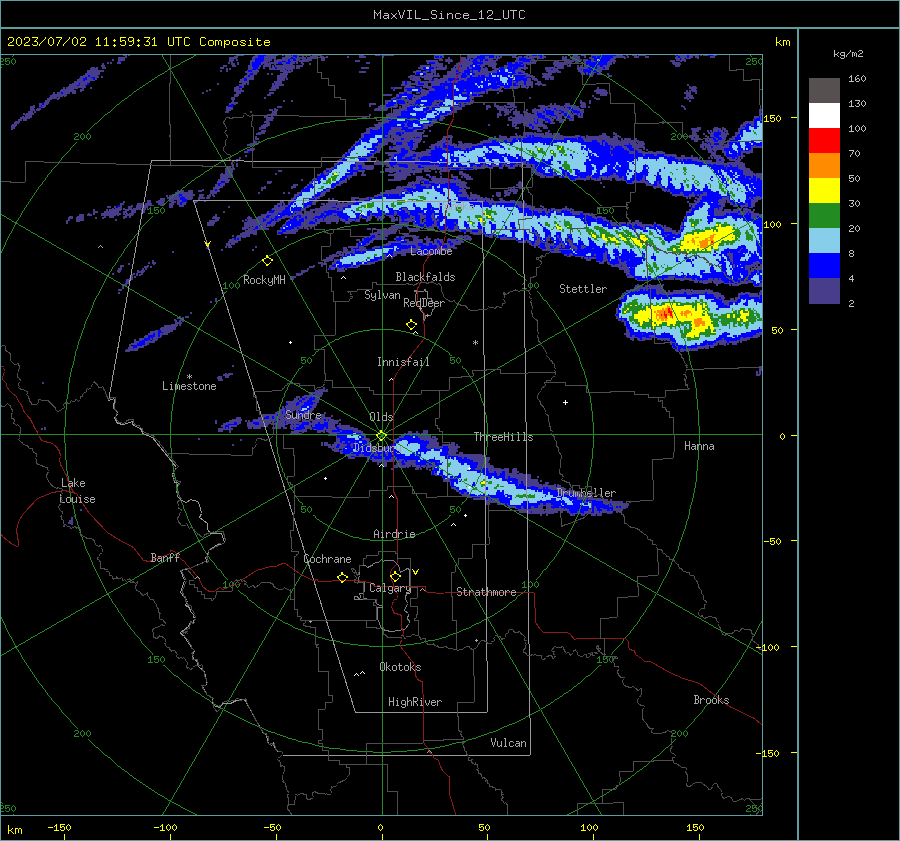Click the legend value 70
900x841 pixels.
(x=854, y=154)
